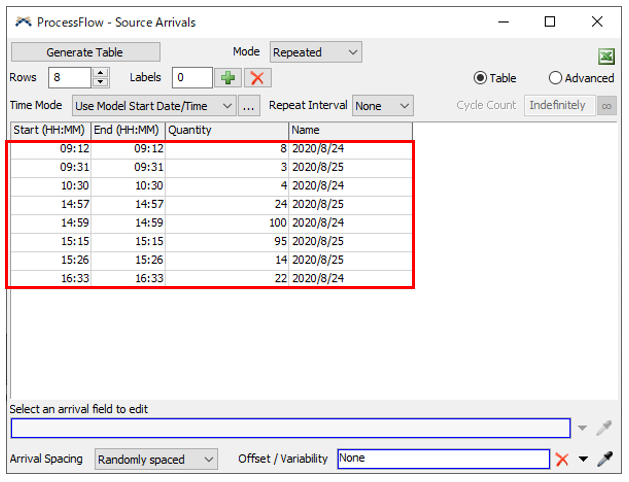The height and width of the screenshot is (482, 629).
Task: Select the Advanced radio button
Action: 555,78
